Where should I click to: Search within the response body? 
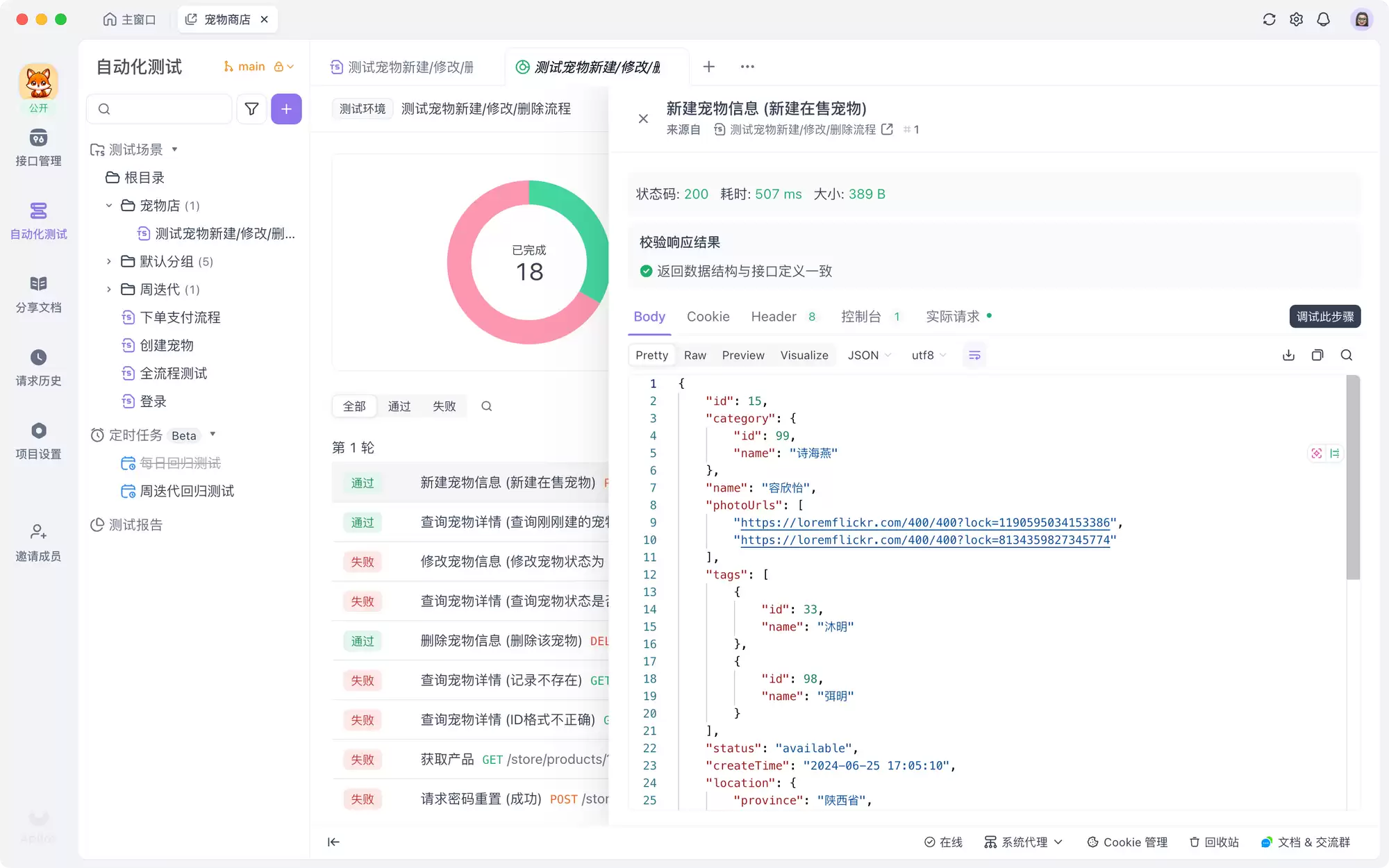1346,355
